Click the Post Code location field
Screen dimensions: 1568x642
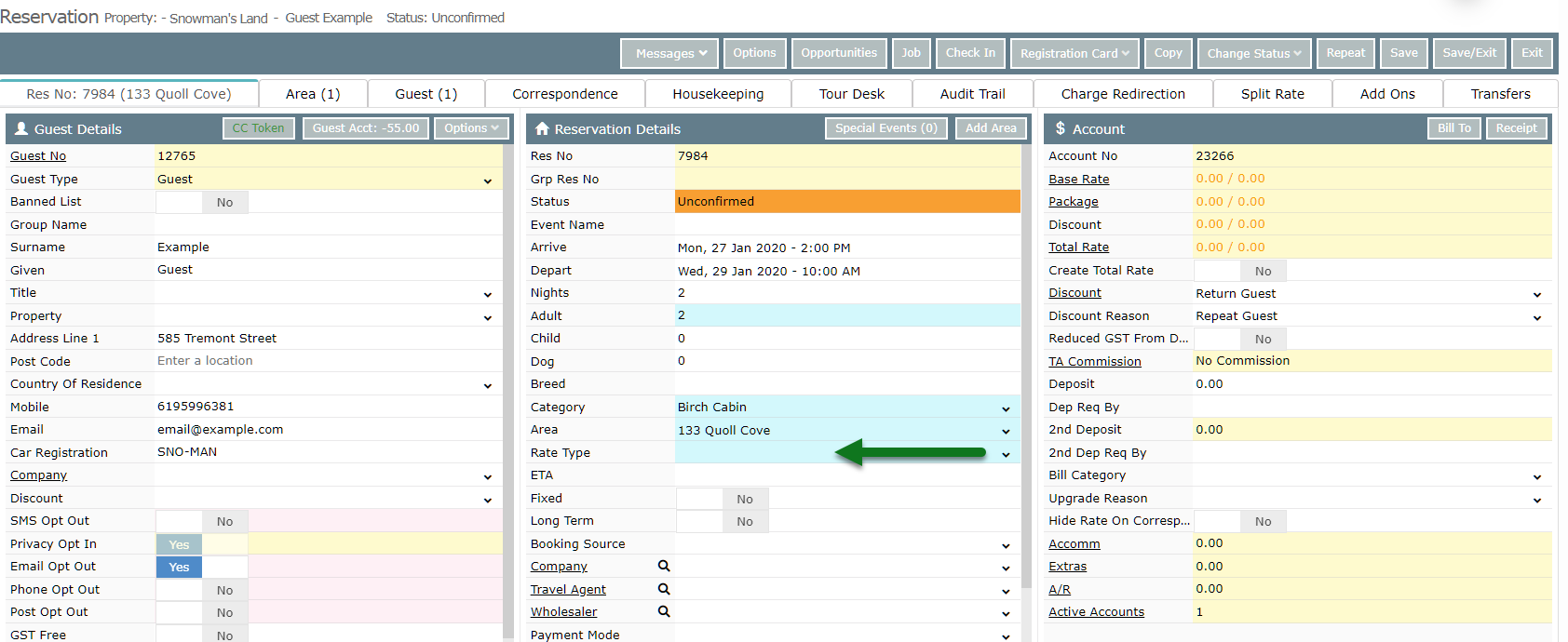(329, 361)
